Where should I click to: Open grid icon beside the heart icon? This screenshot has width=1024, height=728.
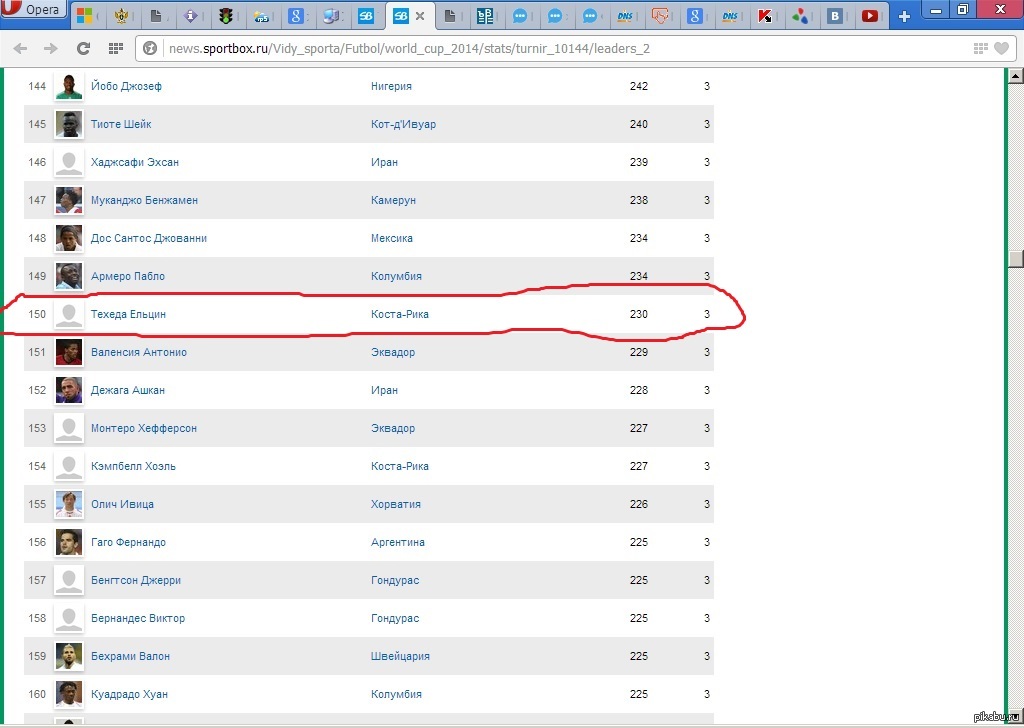point(980,48)
